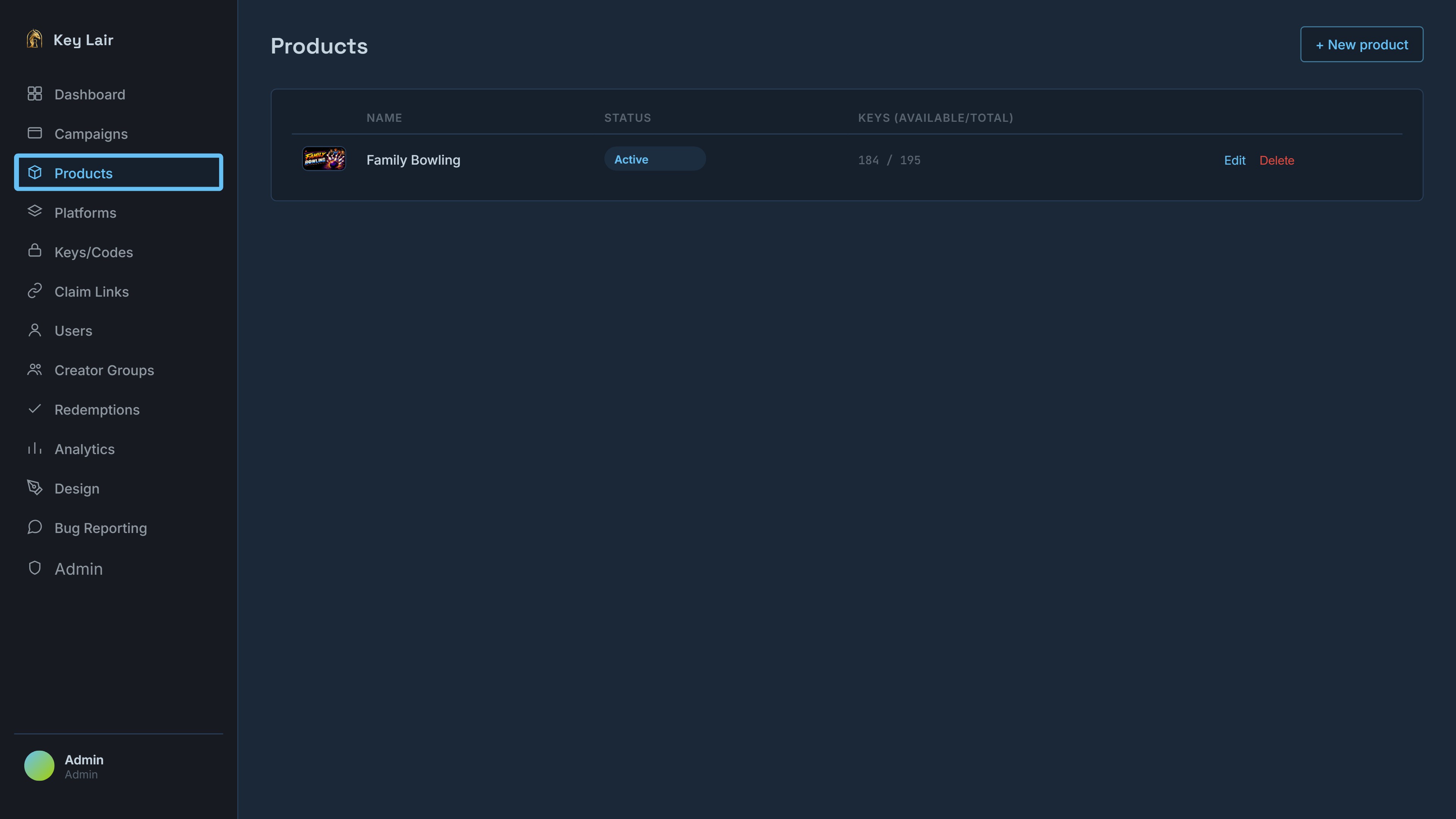Click the Products box icon
Screen dimensions: 1456x819
click(35, 173)
